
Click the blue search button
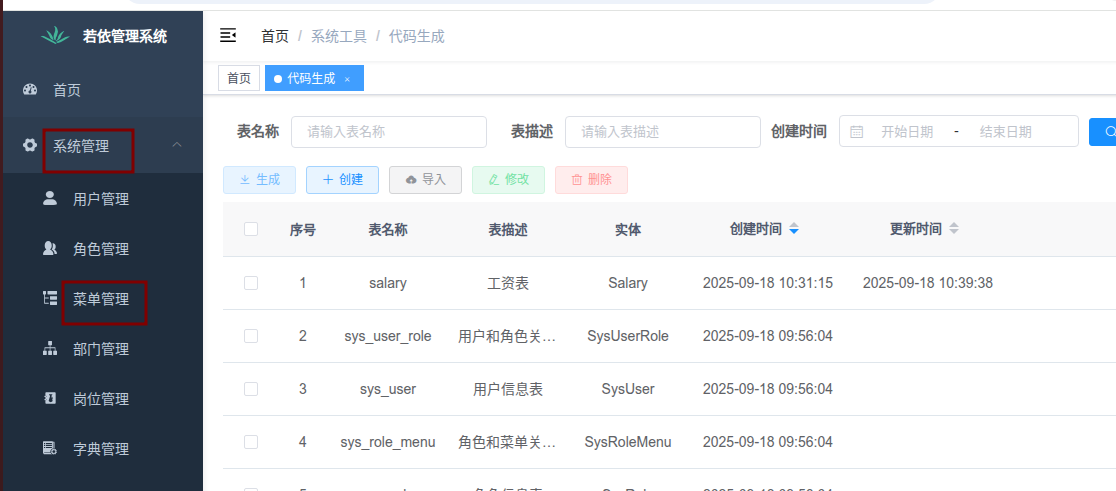(1102, 132)
